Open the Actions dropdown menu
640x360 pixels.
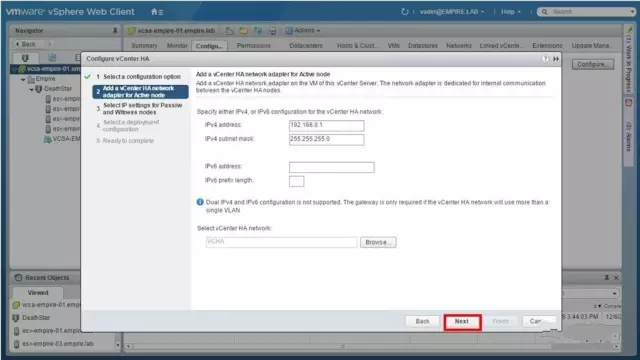pyautogui.click(x=302, y=31)
